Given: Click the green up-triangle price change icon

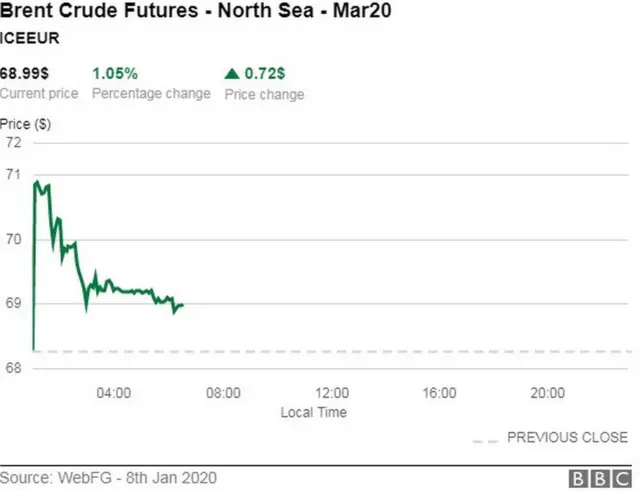Looking at the screenshot, I should coord(233,74).
